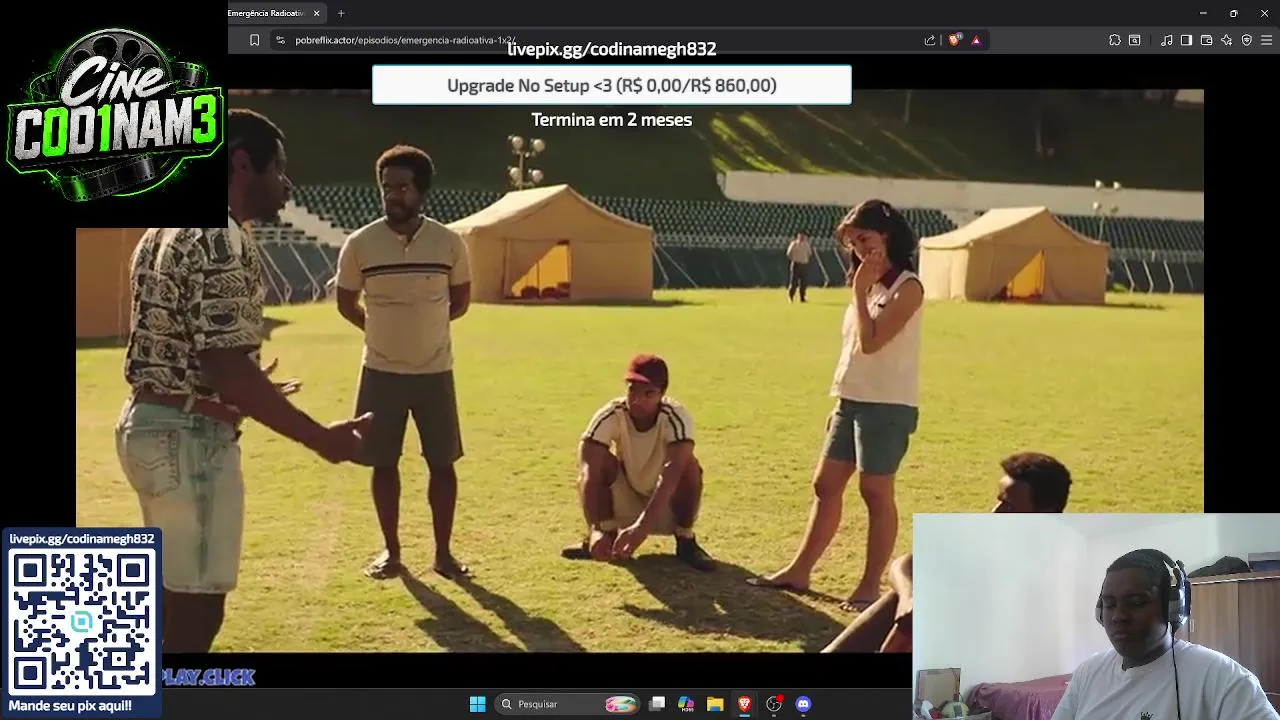The width and height of the screenshot is (1280, 720).
Task: Click the 'Termina em 2 meses' text
Action: pos(612,119)
